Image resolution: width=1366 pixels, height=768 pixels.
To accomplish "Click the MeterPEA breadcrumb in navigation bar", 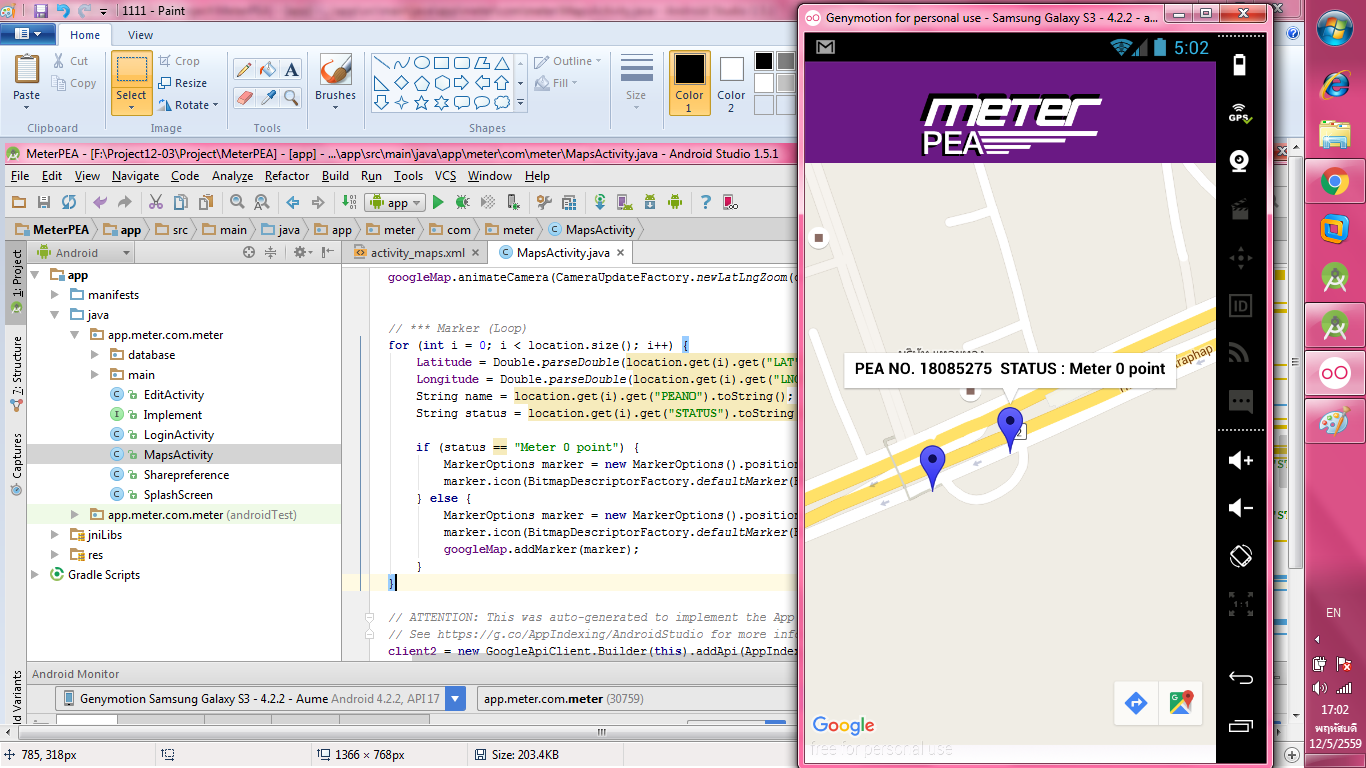I will pos(51,229).
